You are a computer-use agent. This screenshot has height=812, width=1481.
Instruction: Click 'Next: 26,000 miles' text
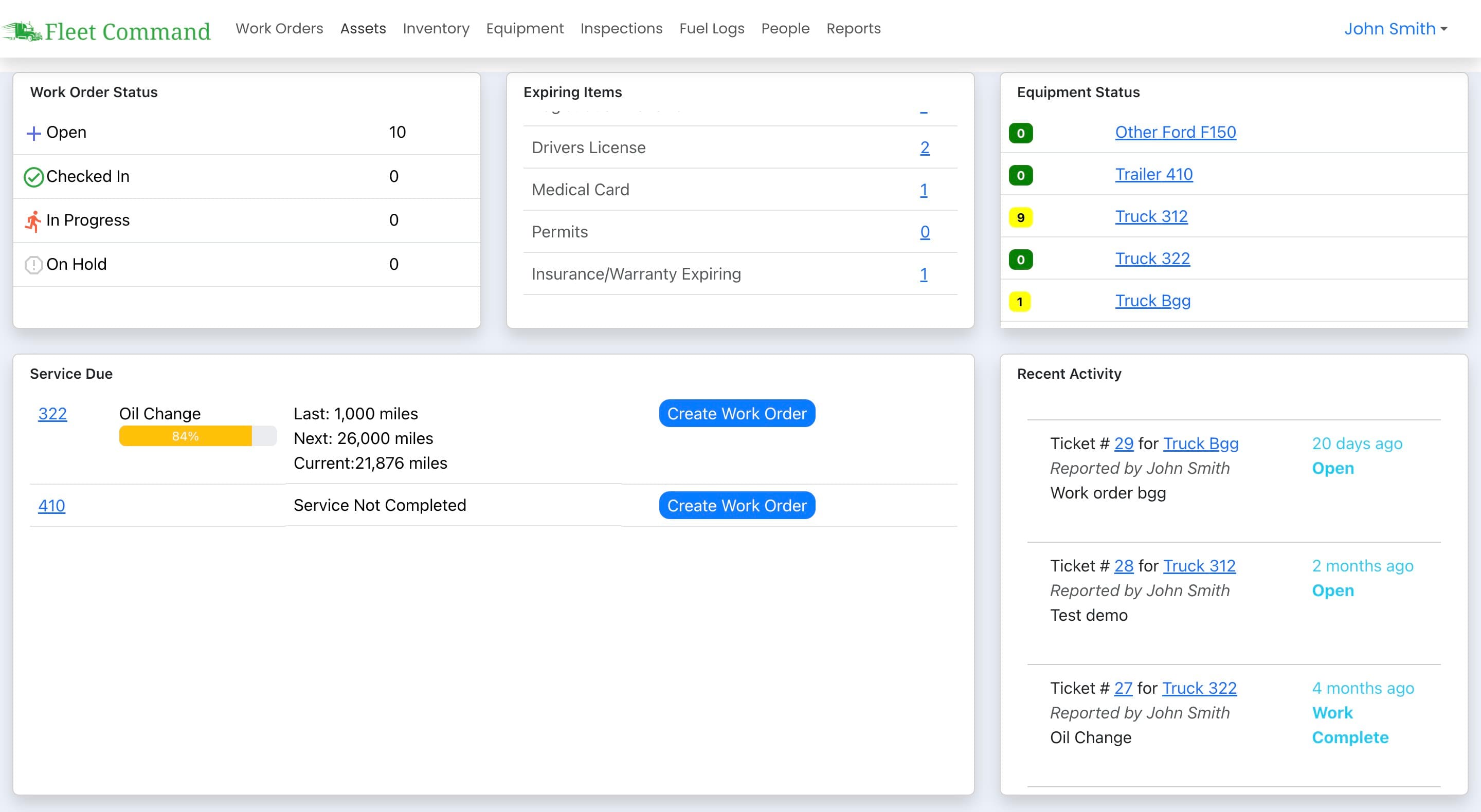(364, 438)
